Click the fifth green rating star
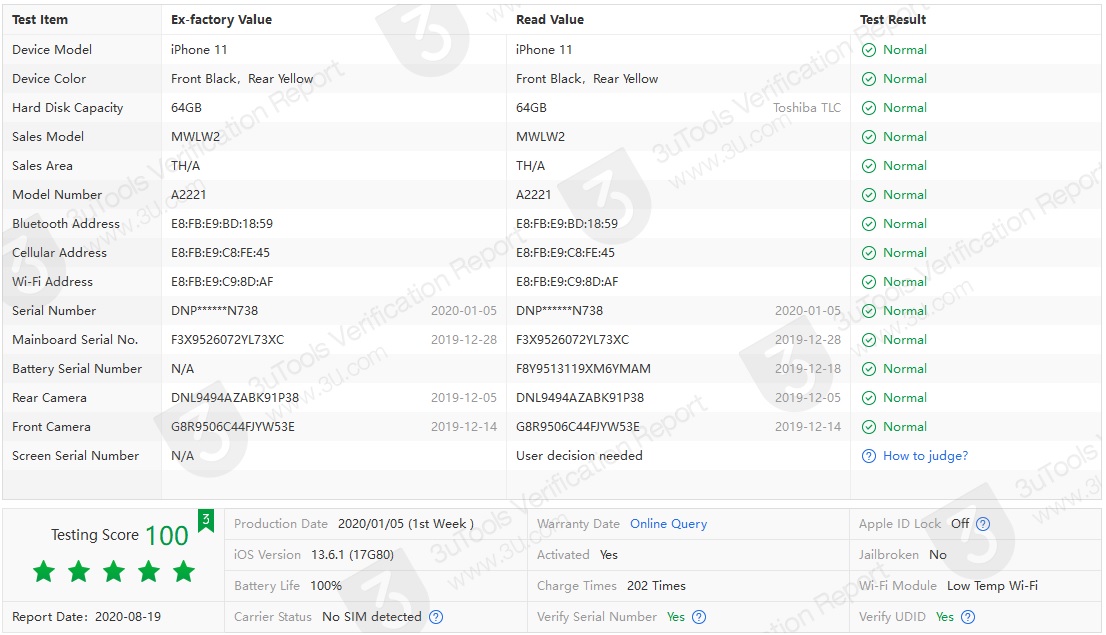 [183, 572]
